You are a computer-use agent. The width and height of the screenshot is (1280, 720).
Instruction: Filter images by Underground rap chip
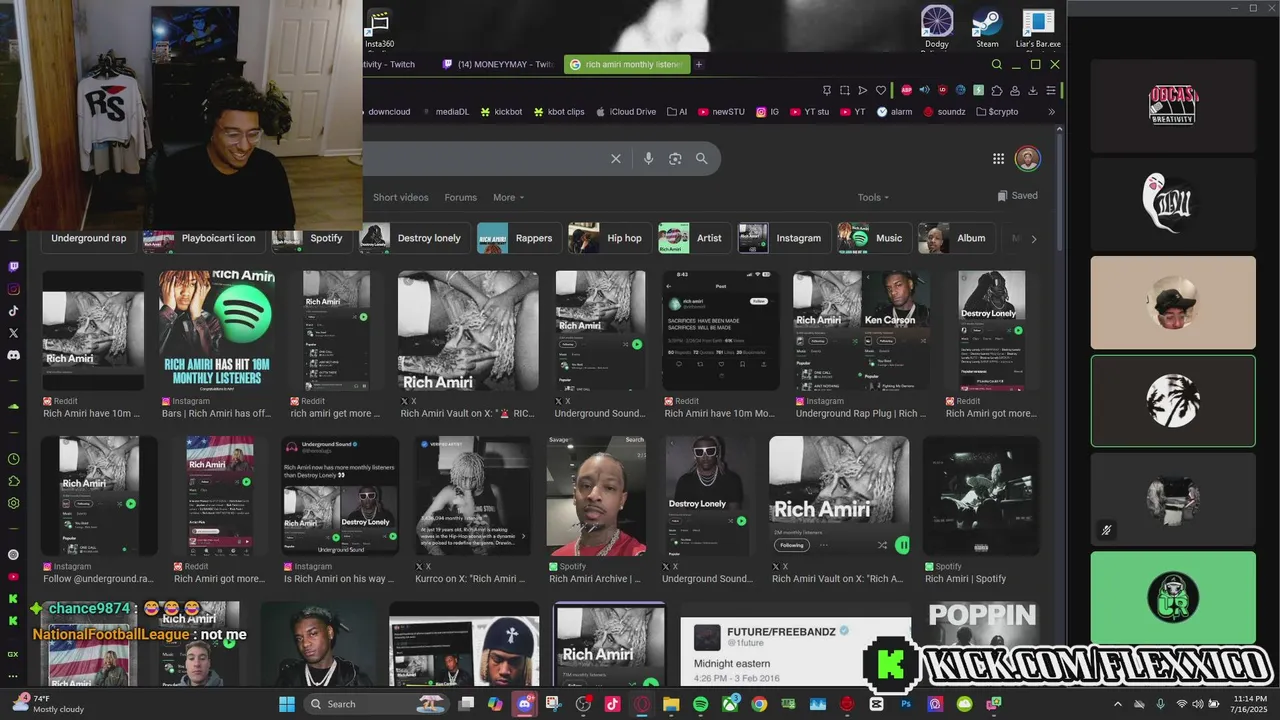(x=89, y=238)
